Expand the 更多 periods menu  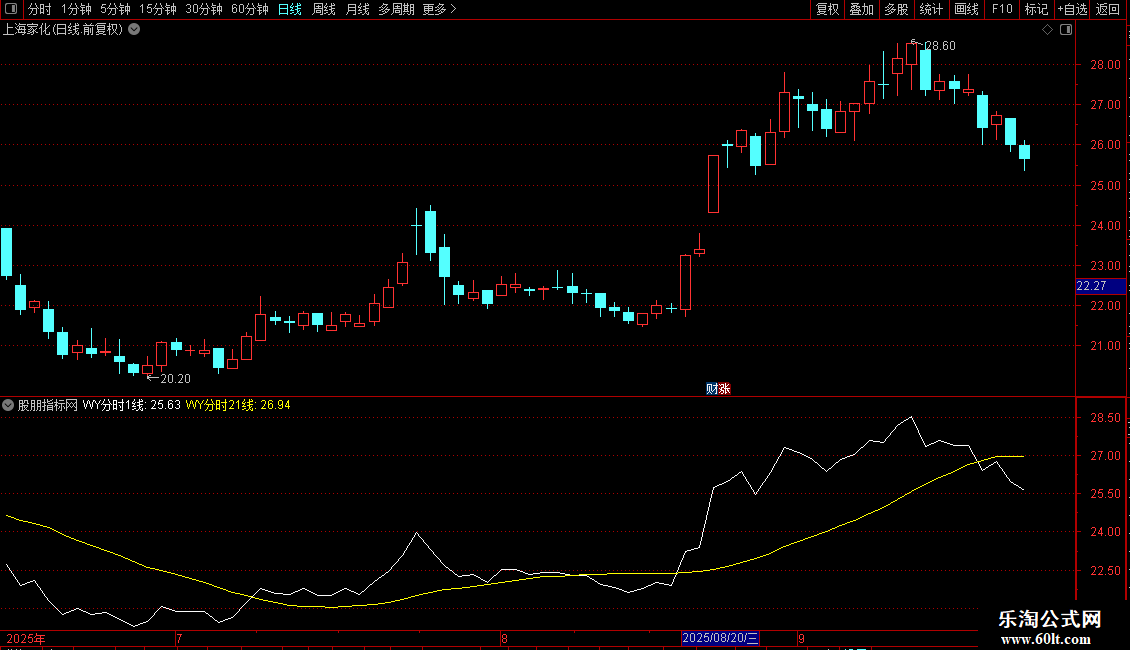click(x=439, y=9)
